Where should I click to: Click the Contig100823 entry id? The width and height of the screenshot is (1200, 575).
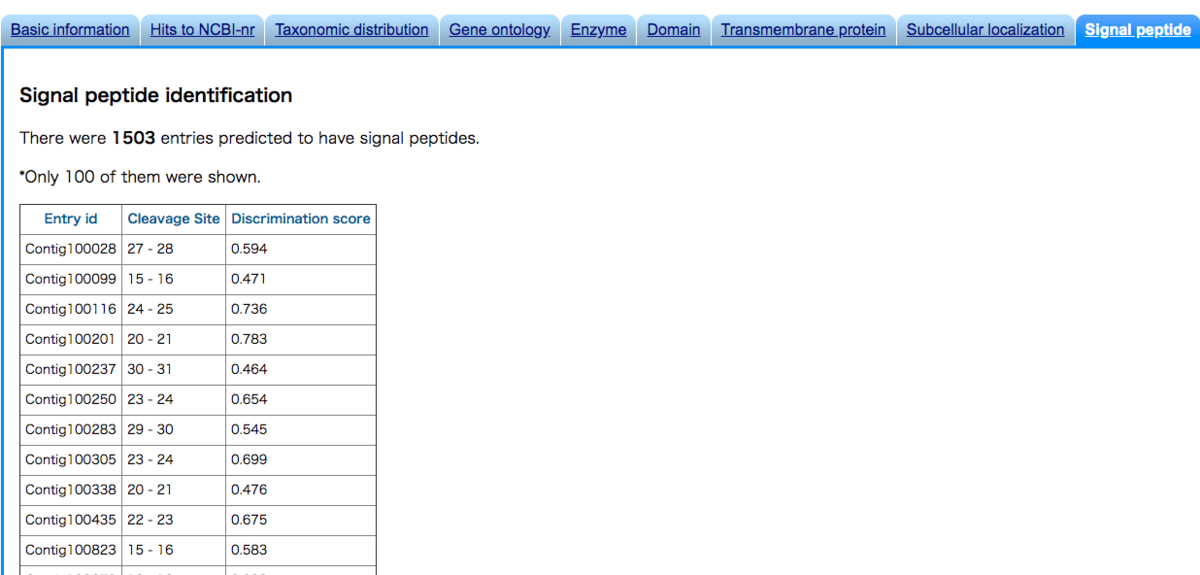pyautogui.click(x=71, y=550)
